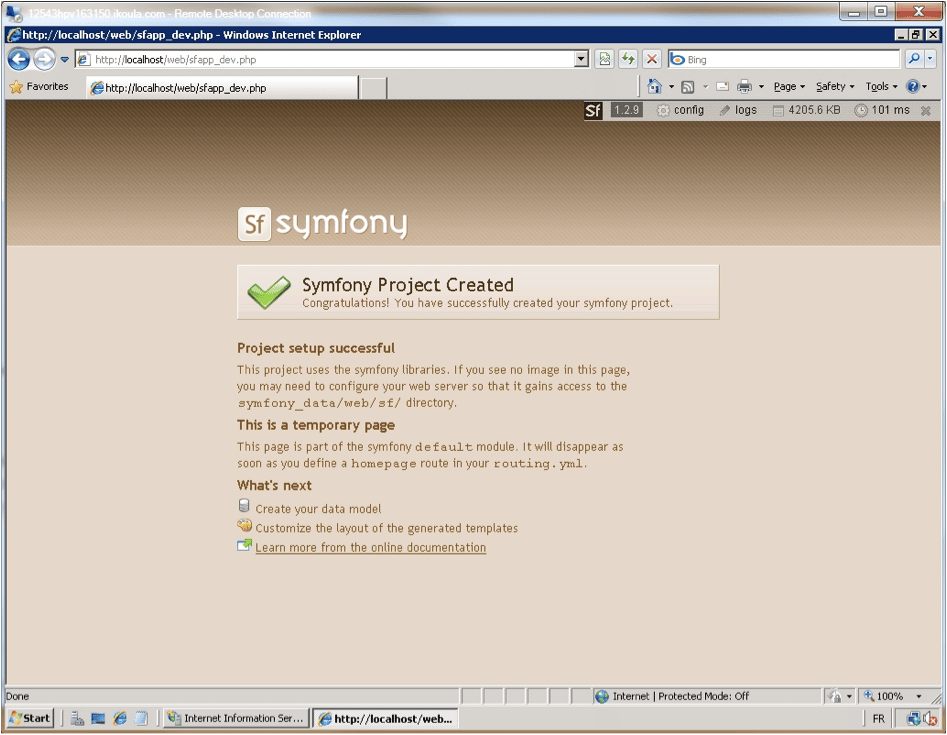Go back with the browser Back arrow
Image resolution: width=947 pixels, height=735 pixels.
coord(19,59)
